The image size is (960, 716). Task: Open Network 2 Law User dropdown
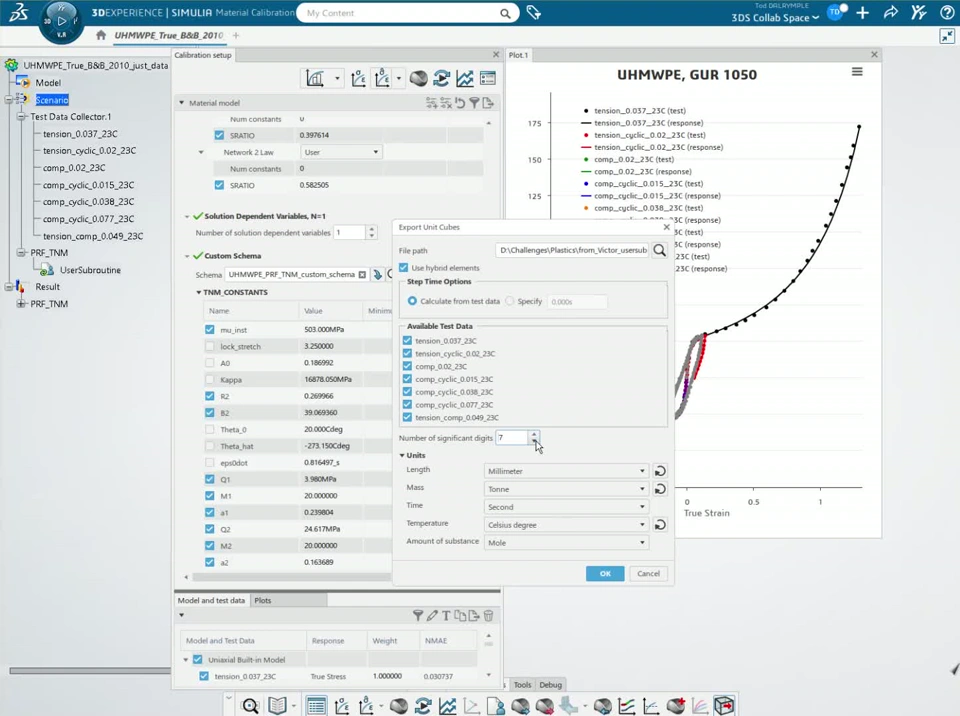[x=342, y=152]
